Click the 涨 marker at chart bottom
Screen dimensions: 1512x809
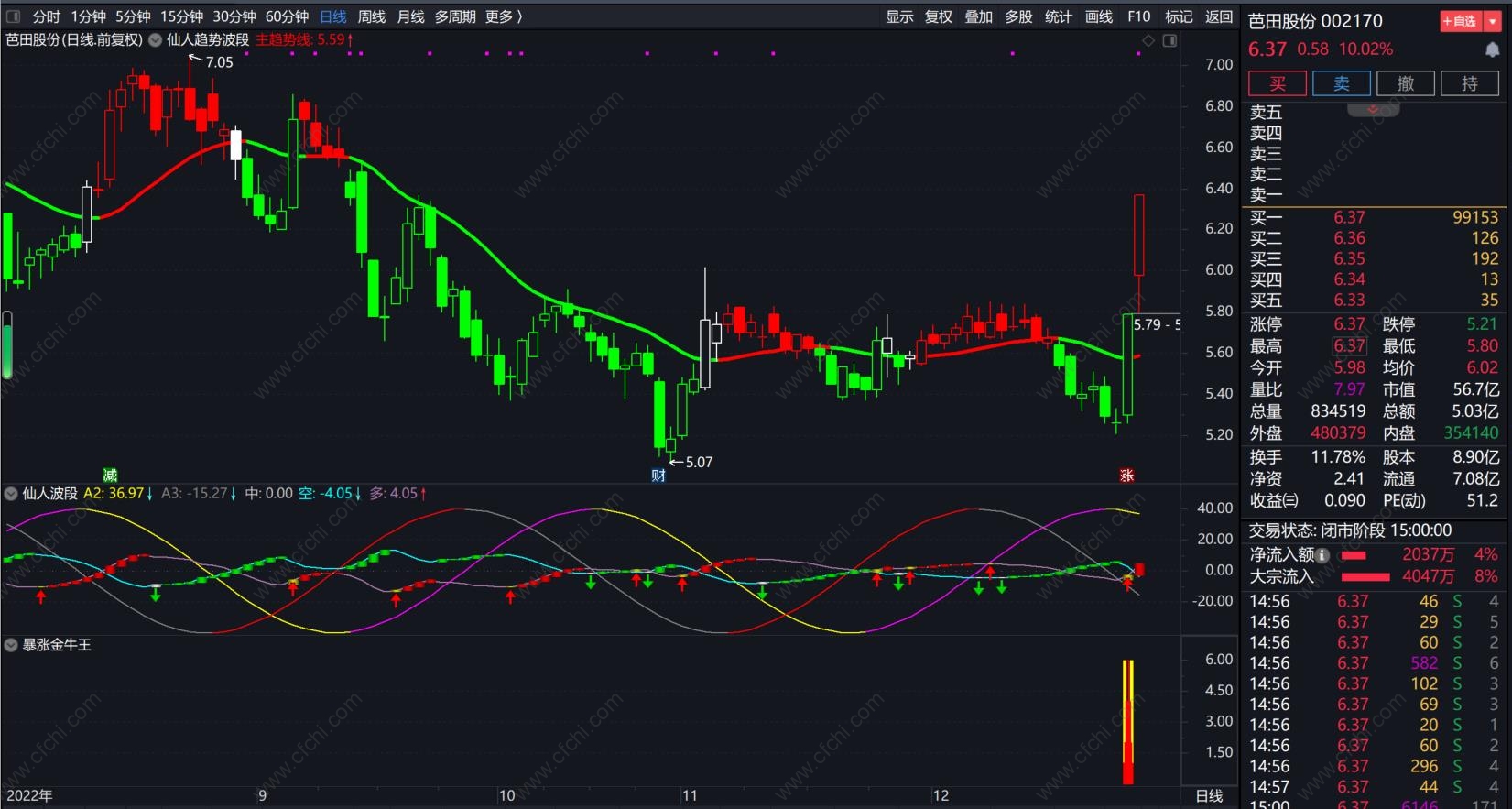pyautogui.click(x=1126, y=475)
